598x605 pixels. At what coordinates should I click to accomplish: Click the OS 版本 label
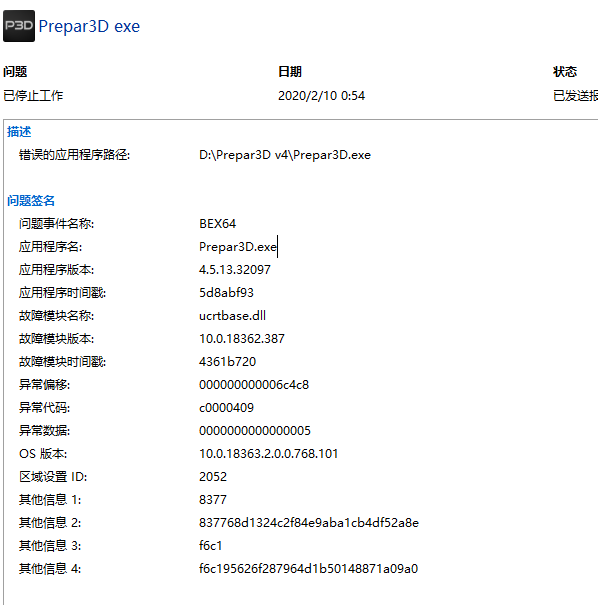tap(43, 454)
